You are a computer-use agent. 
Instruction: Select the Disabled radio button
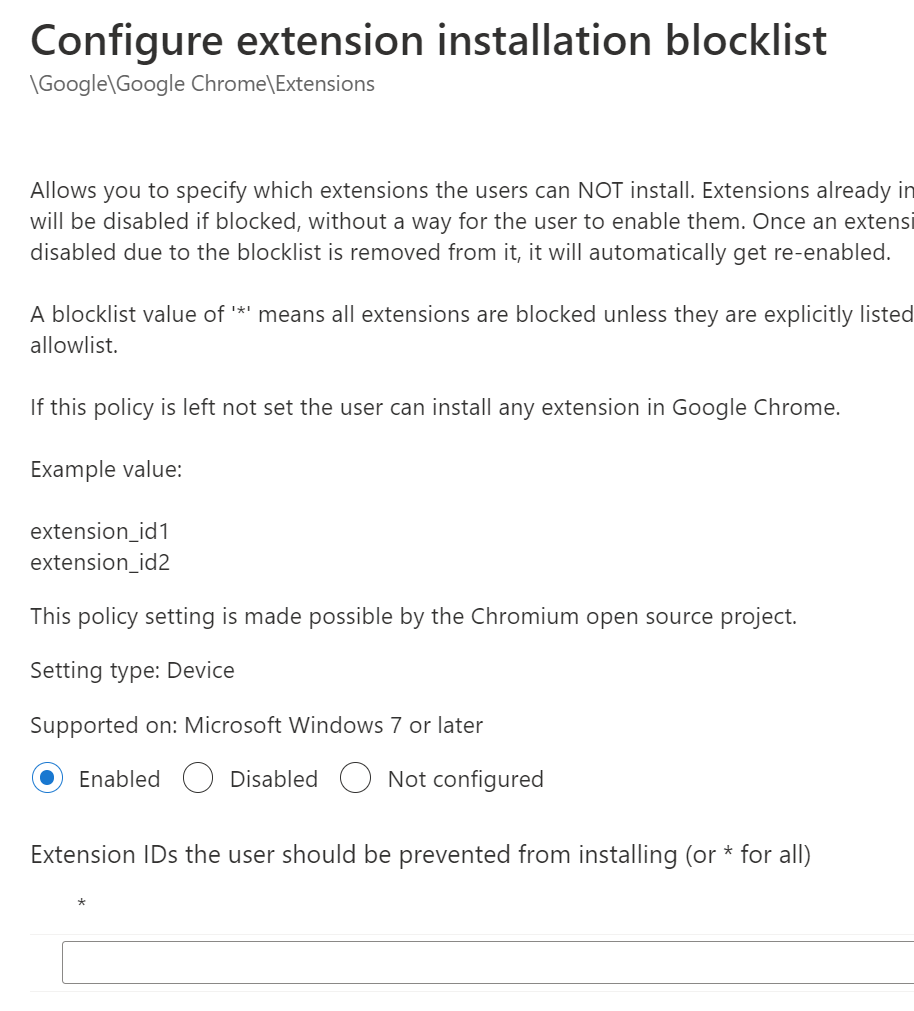(x=198, y=778)
